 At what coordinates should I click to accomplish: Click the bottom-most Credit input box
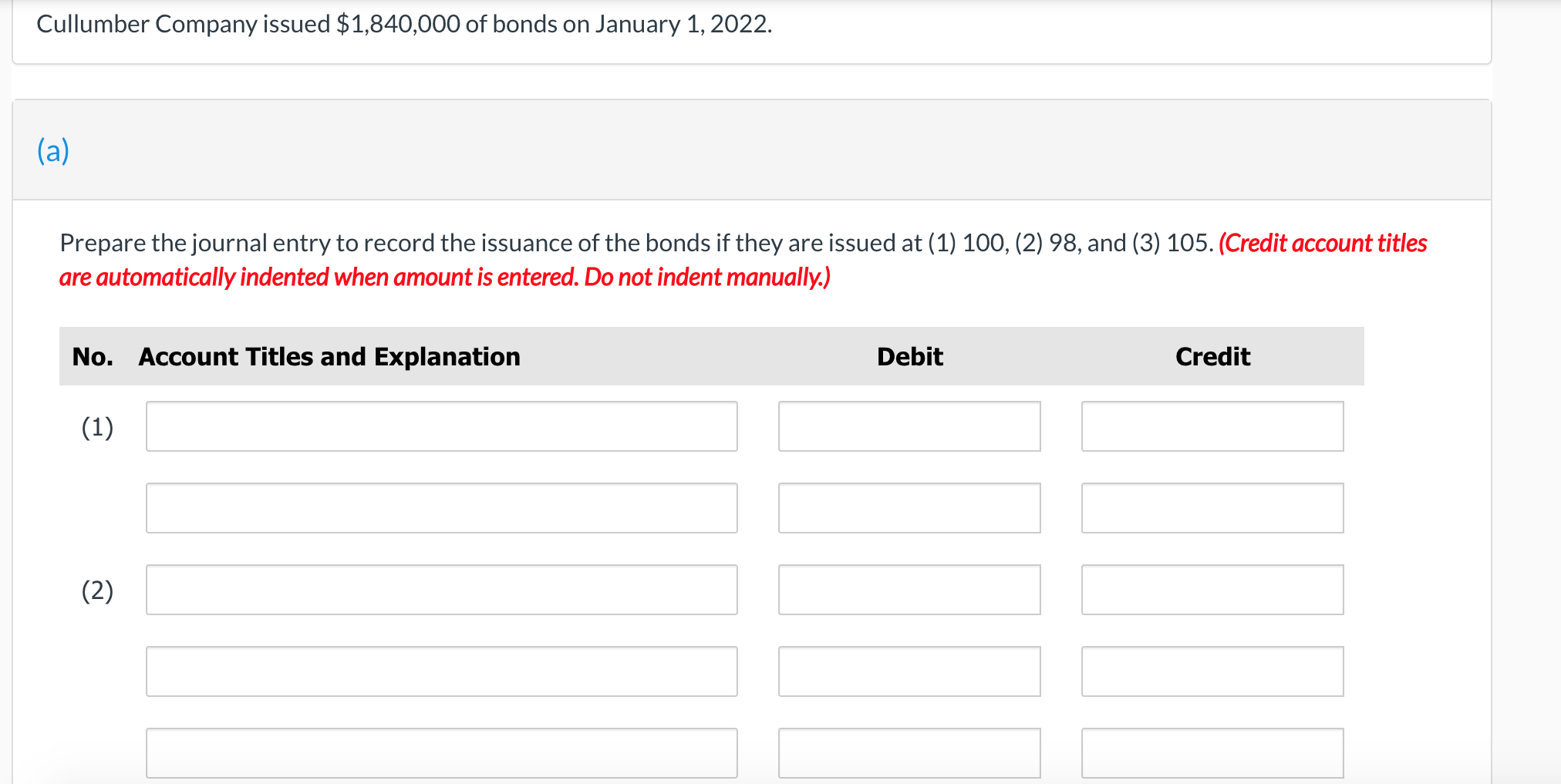click(x=1212, y=752)
